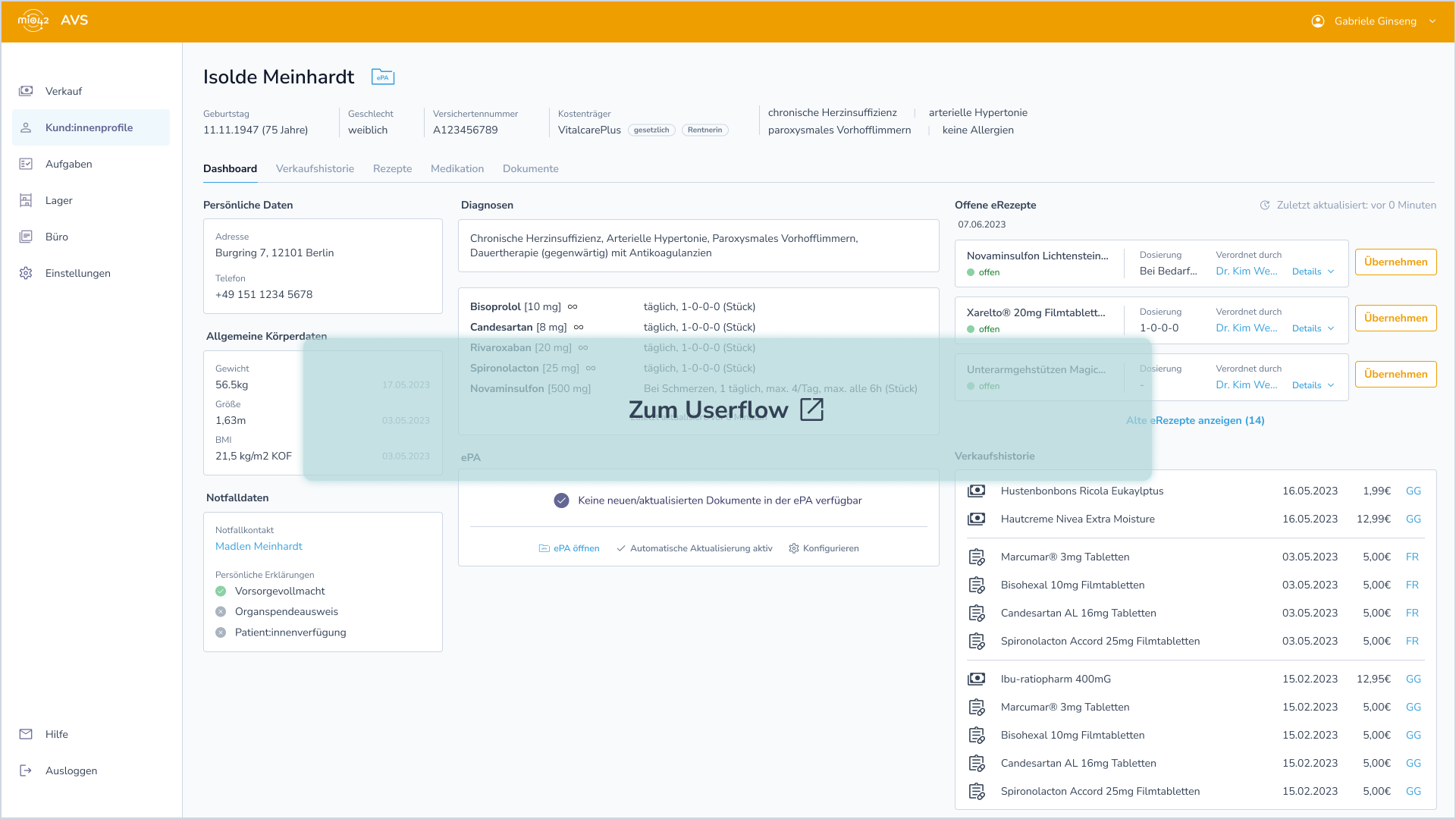Click the ePA folder icon beside patient name
Image resolution: width=1456 pixels, height=819 pixels.
point(382,77)
